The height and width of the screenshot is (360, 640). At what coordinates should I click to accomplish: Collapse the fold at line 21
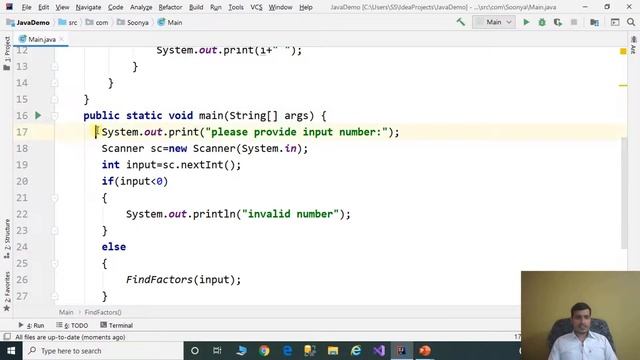point(55,198)
